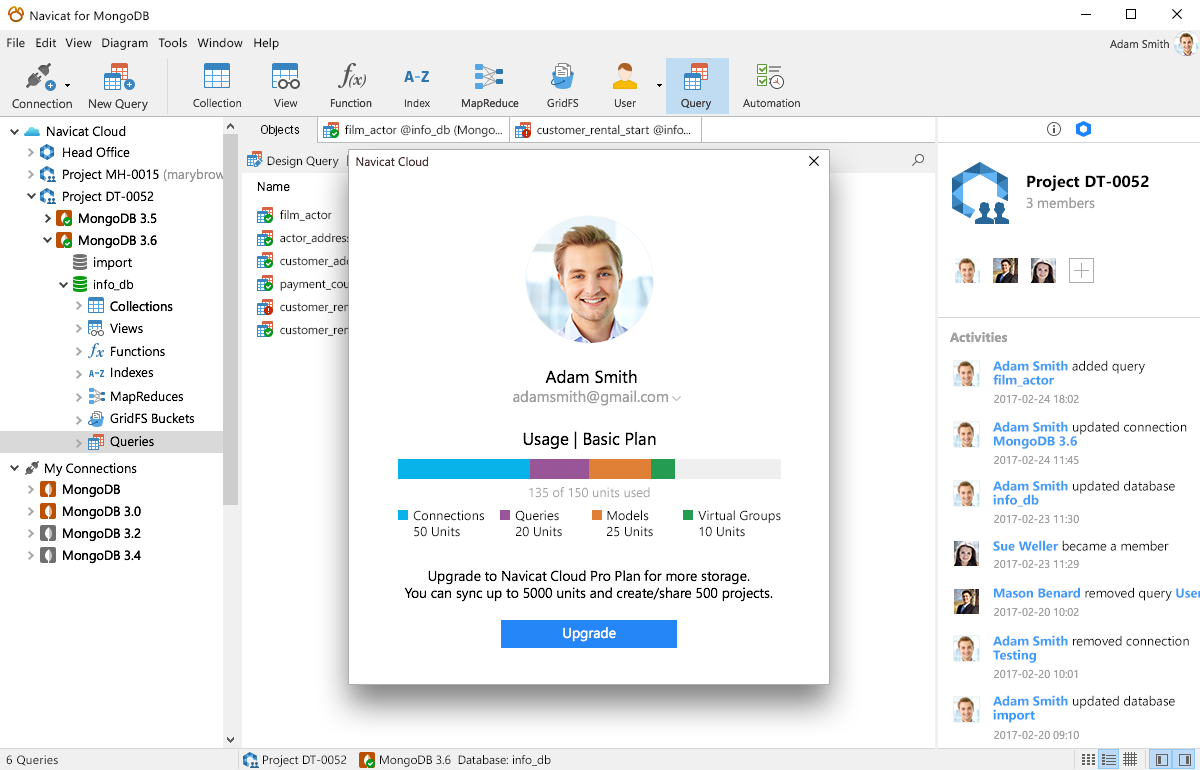Switch to customer_rental_start tab
The image size is (1200, 770).
[606, 130]
